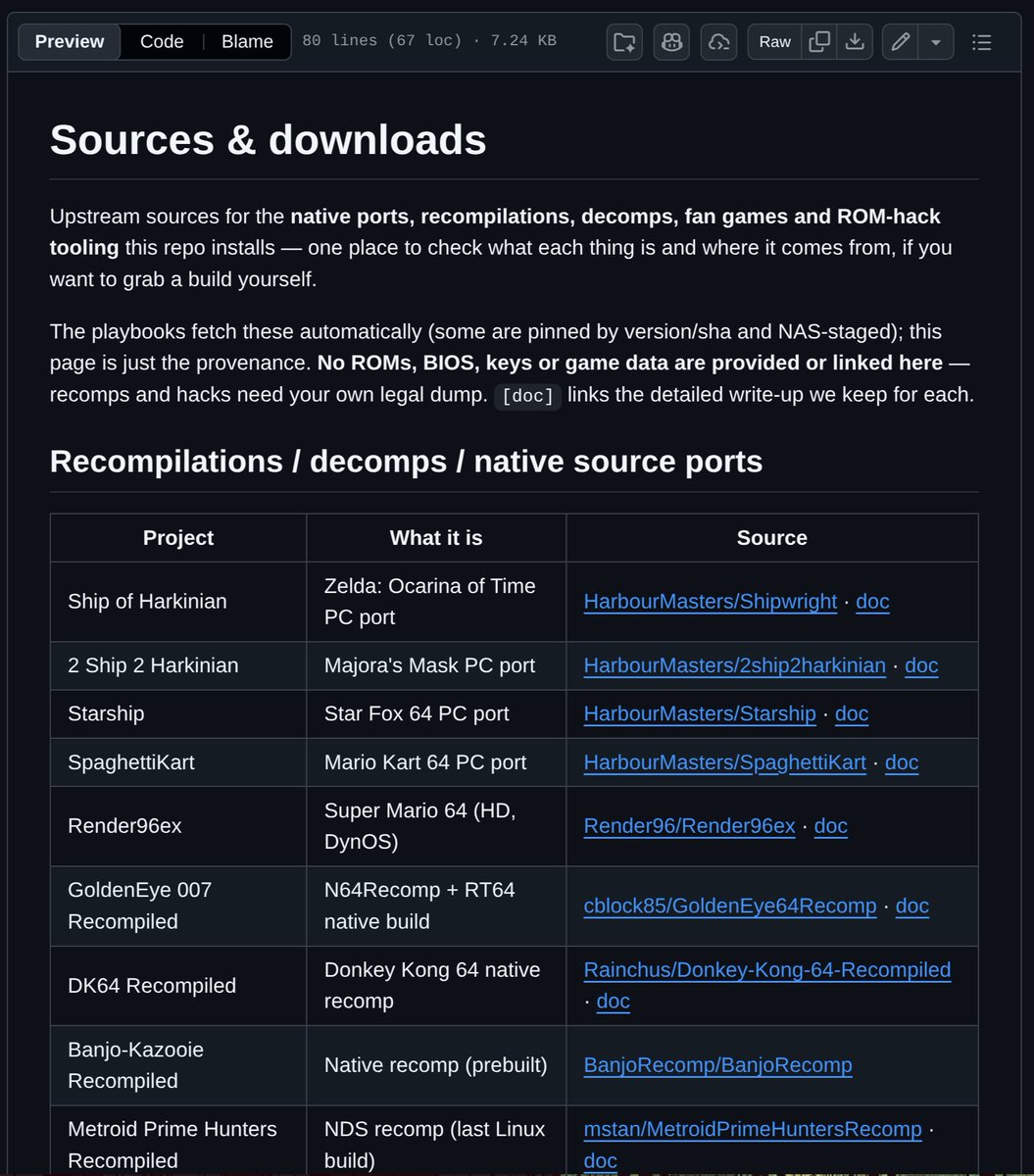Click Zelda: Ocarina of Time PC port cell
Image resolution: width=1034 pixels, height=1176 pixels.
(x=436, y=602)
